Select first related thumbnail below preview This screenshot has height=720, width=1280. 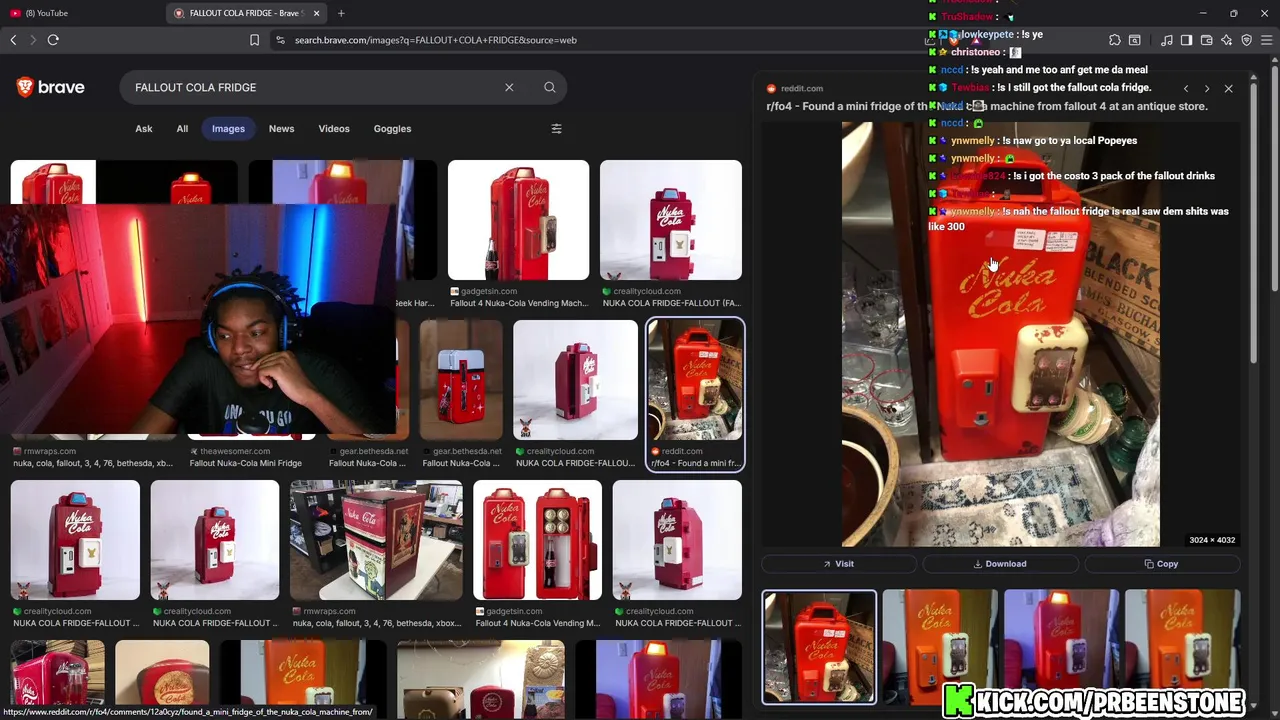(819, 648)
